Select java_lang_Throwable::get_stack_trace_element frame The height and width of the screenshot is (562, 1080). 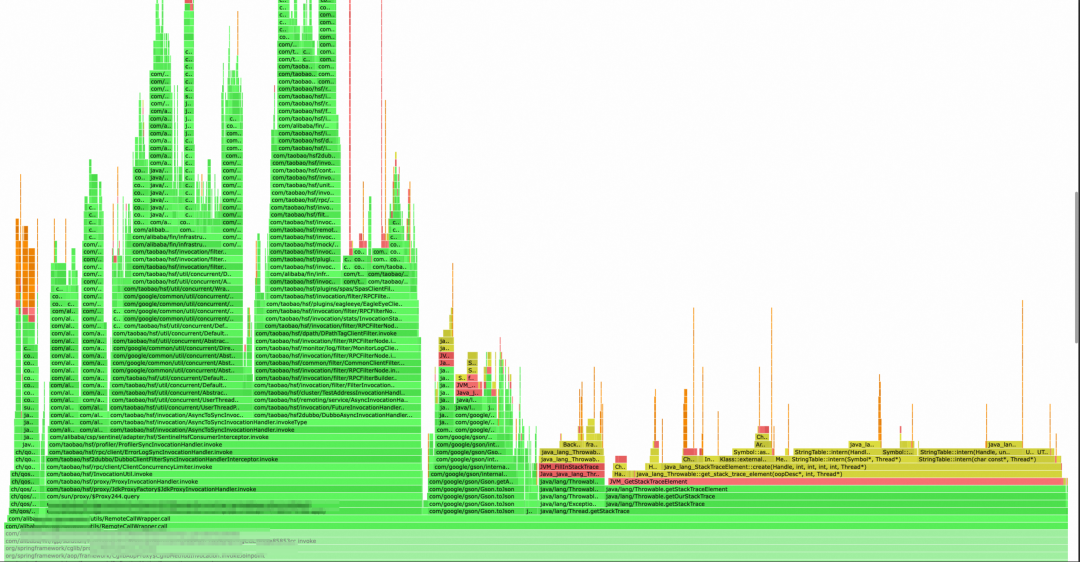(x=847, y=474)
